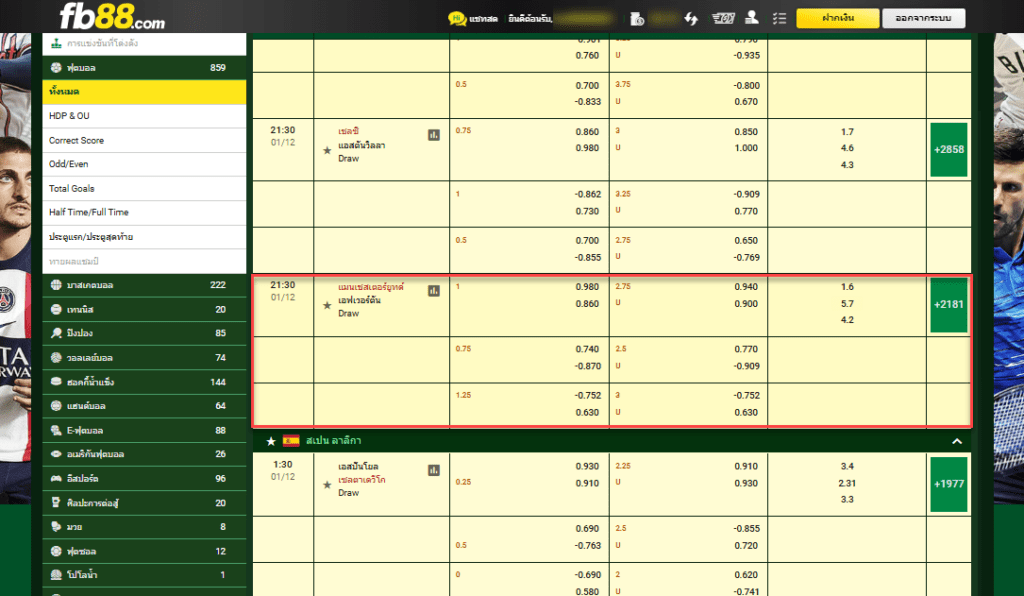Click the podium icon beside การแข่งขันที่โด่งดัง
Image resolution: width=1024 pixels, height=596 pixels.
click(x=56, y=43)
